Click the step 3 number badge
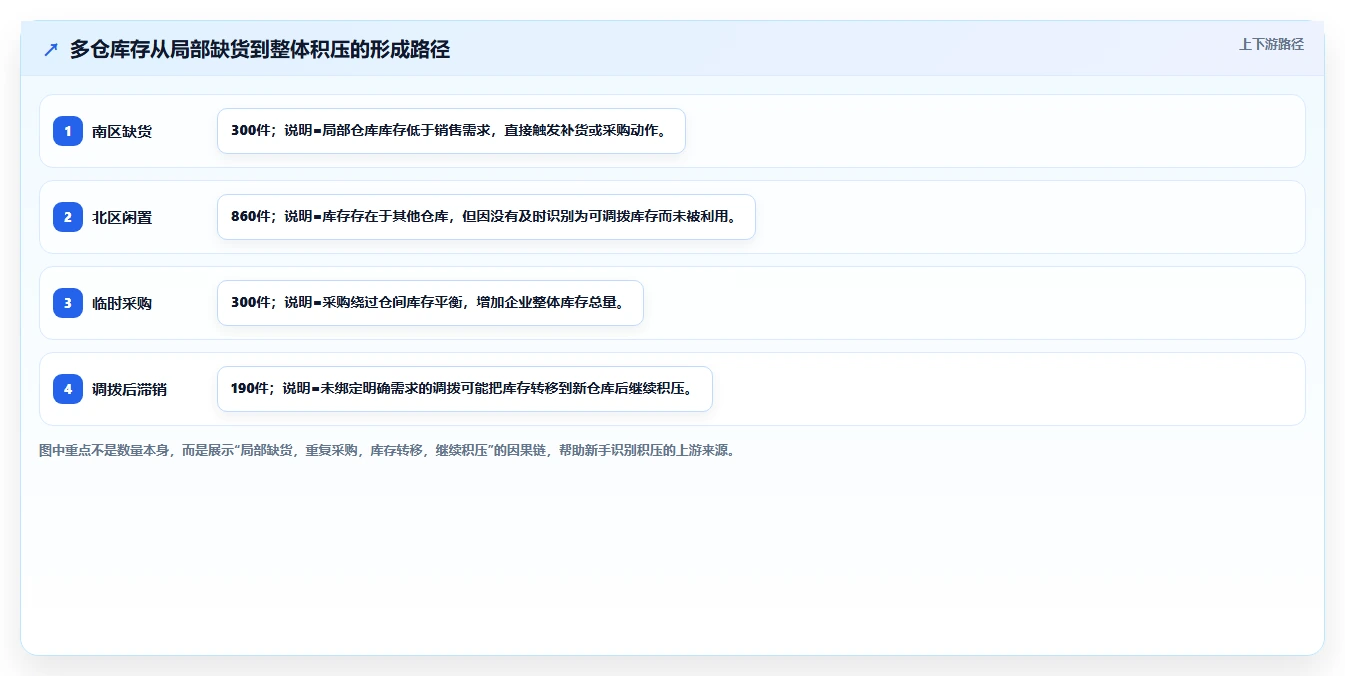 [x=68, y=303]
